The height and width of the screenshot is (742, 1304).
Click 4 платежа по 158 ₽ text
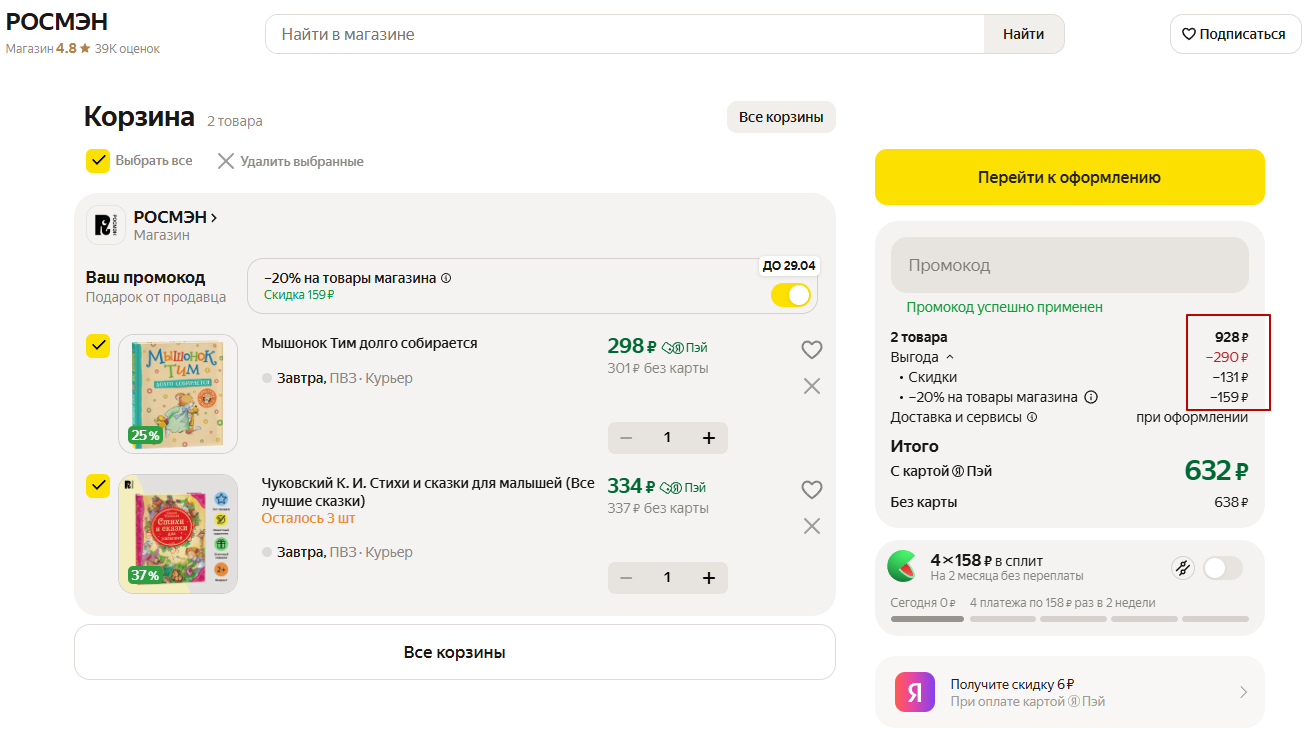click(x=1062, y=603)
